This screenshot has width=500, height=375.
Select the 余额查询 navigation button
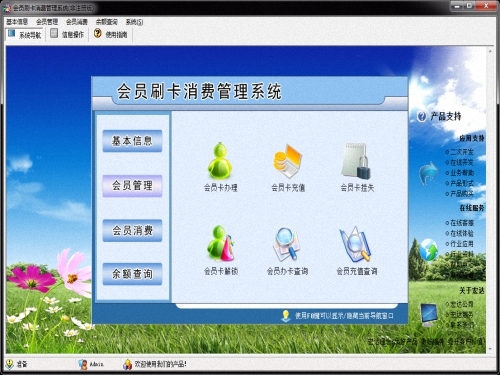(x=132, y=274)
